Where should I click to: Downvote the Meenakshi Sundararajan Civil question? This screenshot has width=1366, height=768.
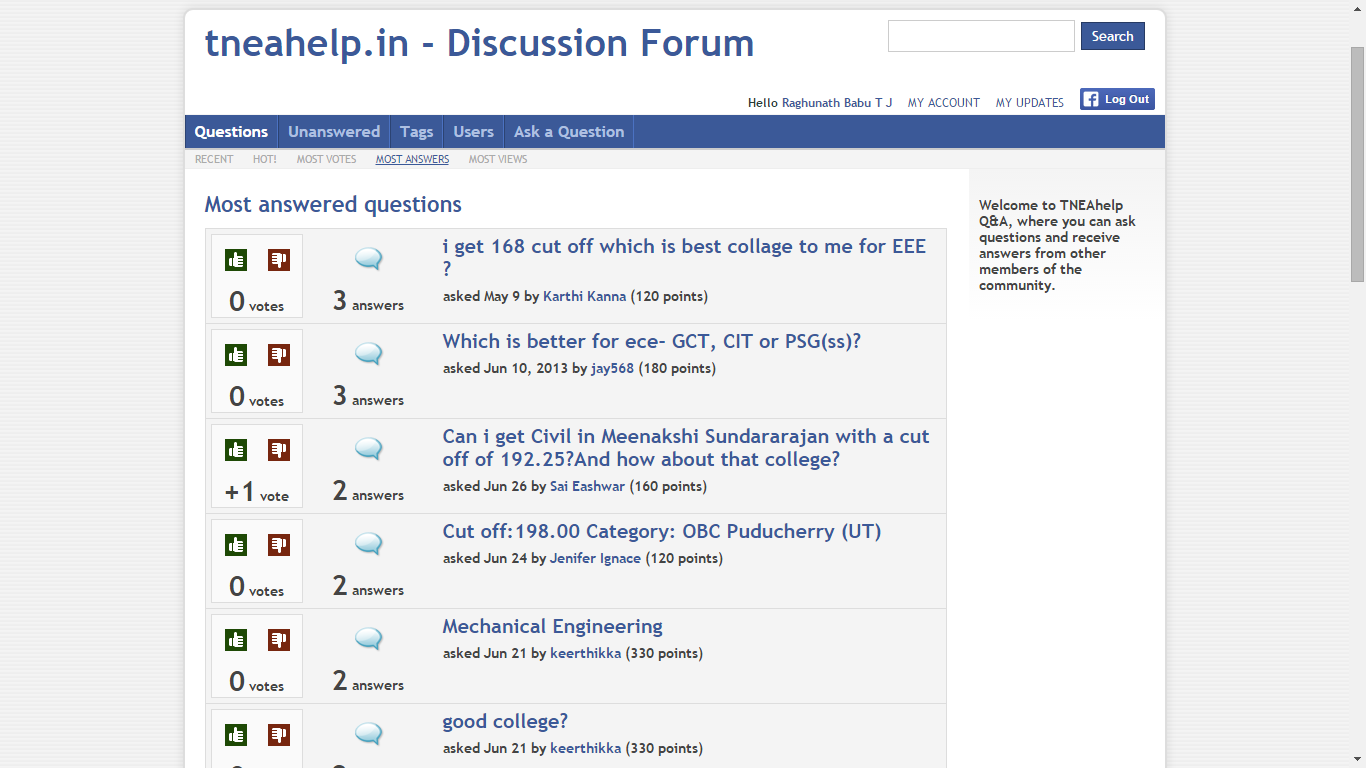(279, 450)
